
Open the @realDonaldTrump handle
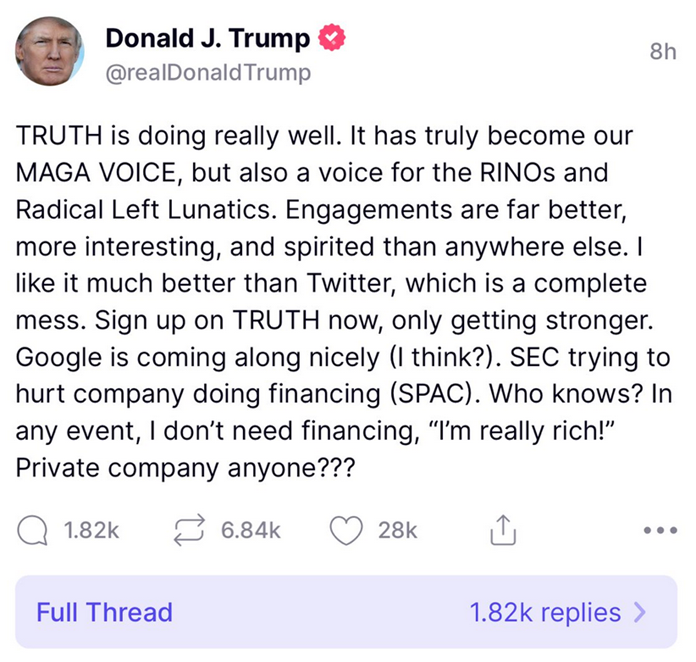pos(208,73)
